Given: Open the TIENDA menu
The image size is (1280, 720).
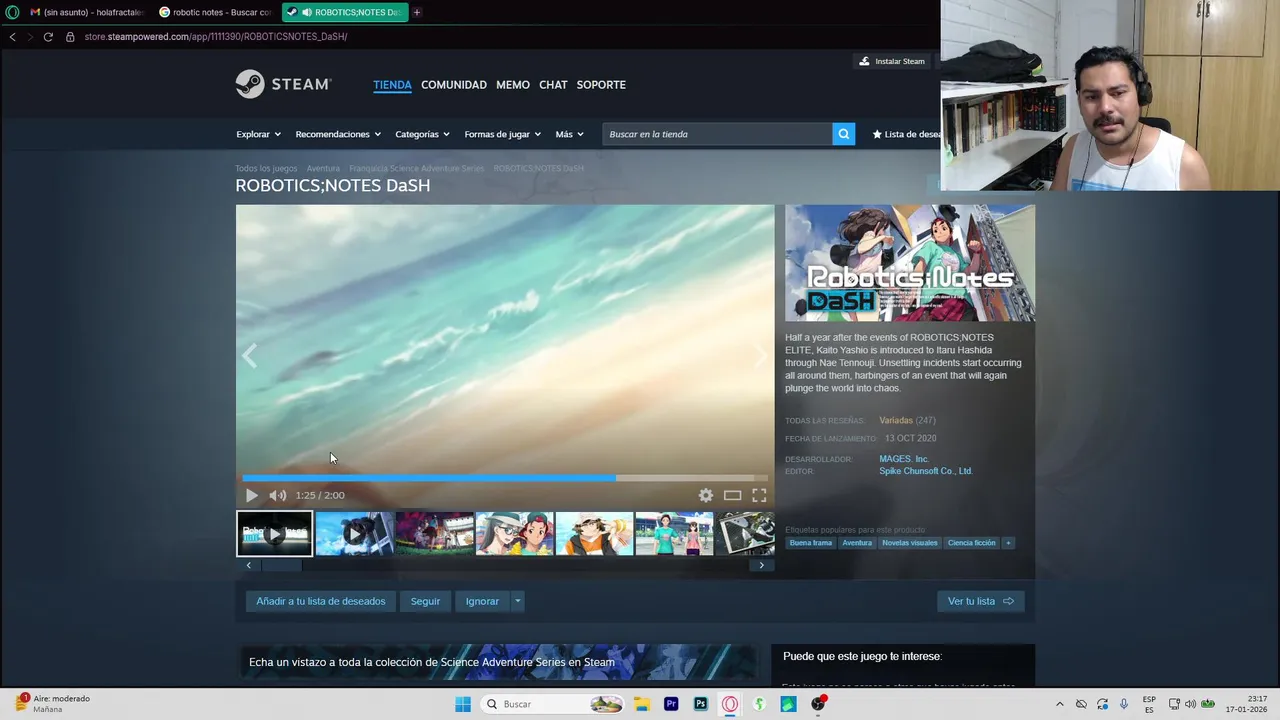Looking at the screenshot, I should click(392, 85).
